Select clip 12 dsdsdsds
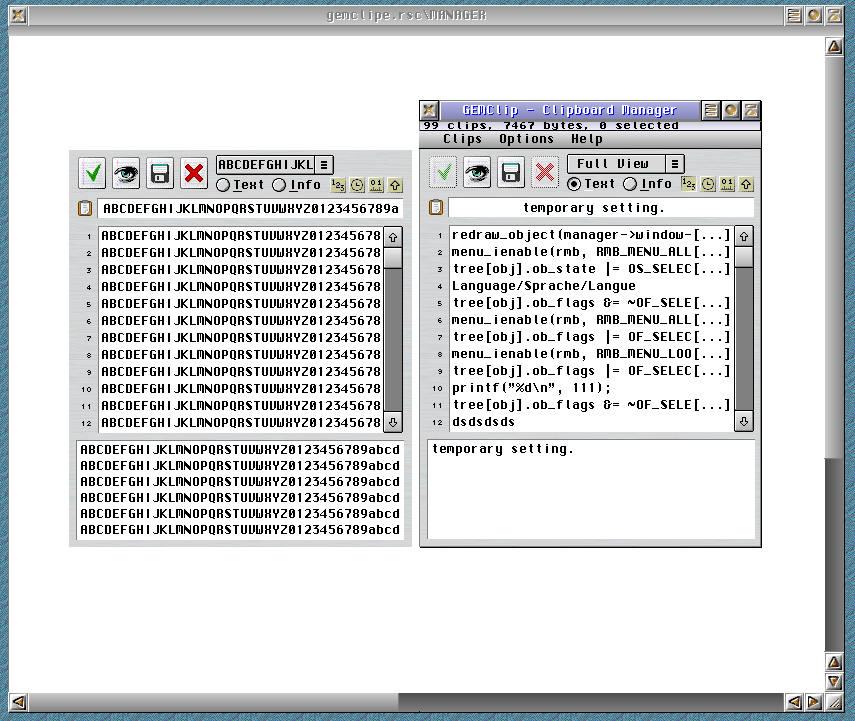This screenshot has height=721, width=855. tap(591, 422)
